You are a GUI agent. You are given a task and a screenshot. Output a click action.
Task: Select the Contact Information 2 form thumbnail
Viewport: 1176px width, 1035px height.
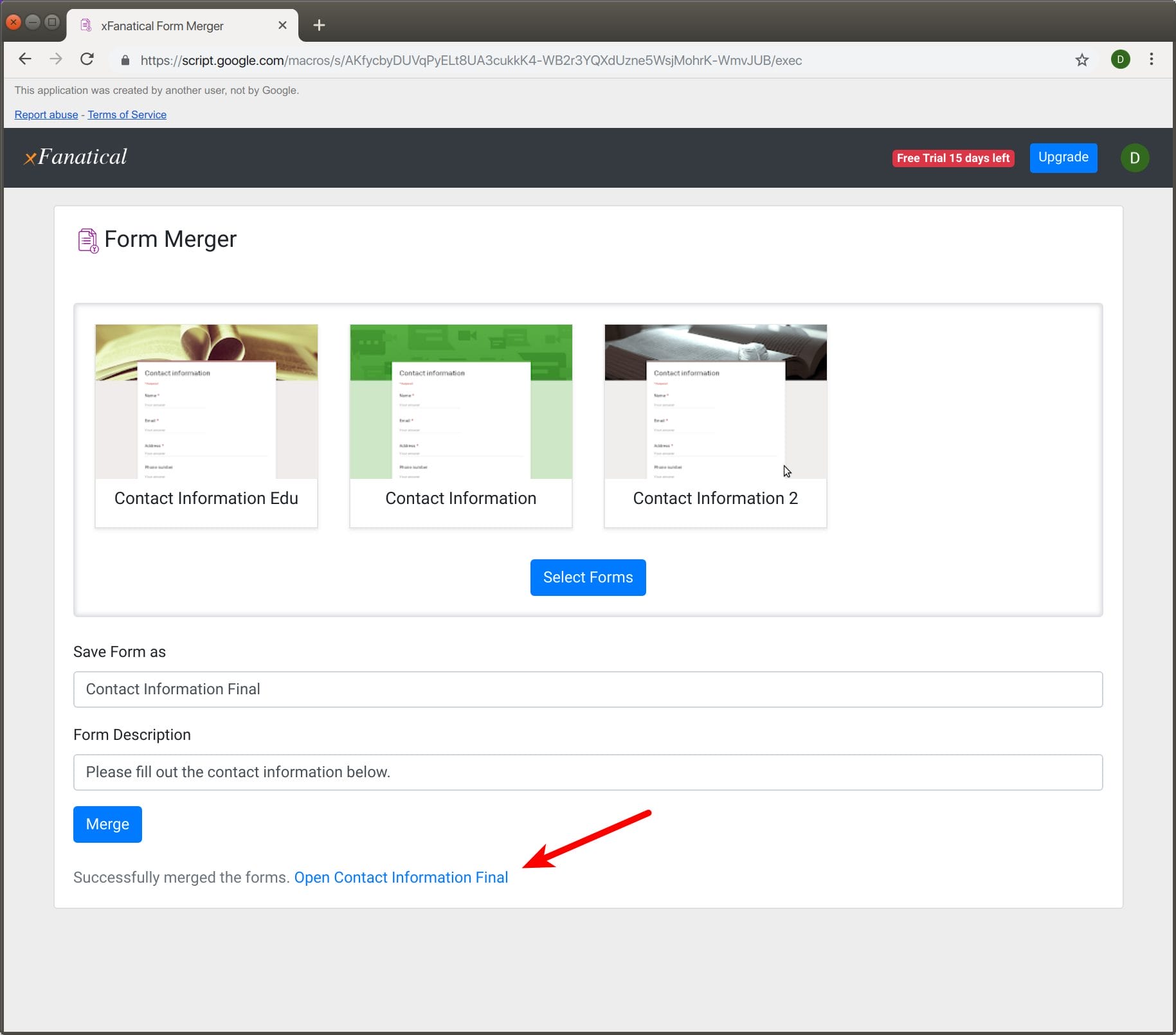click(715, 426)
